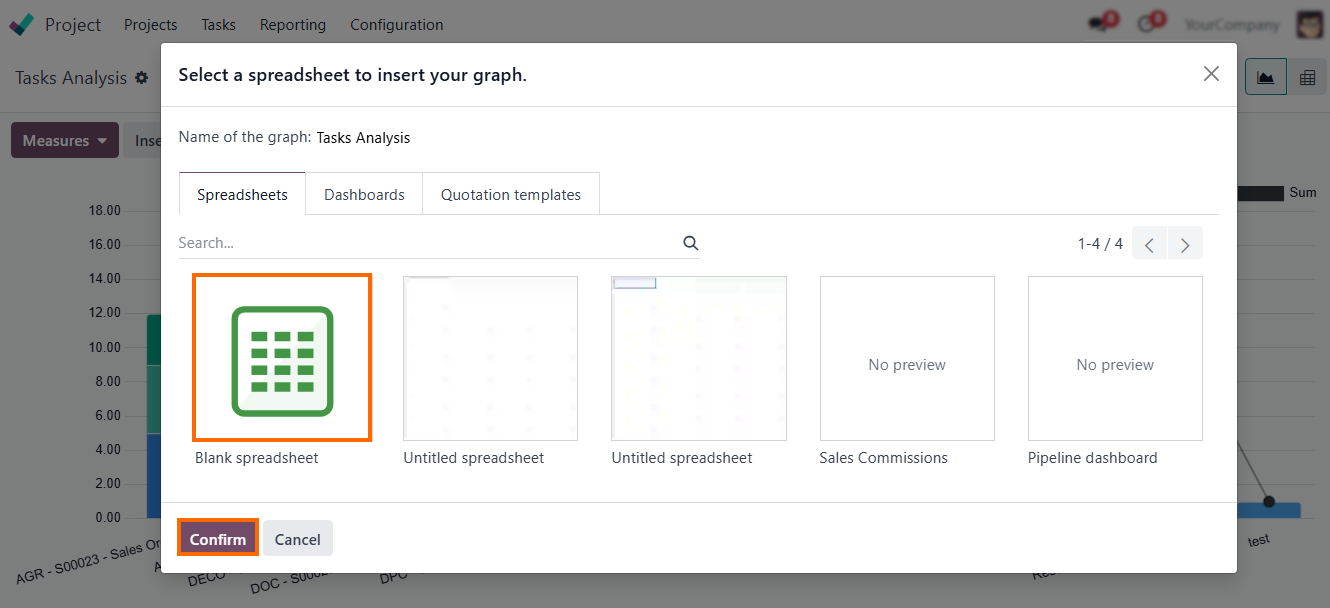Go to previous page of spreadsheets
1330x608 pixels.
coord(1149,244)
